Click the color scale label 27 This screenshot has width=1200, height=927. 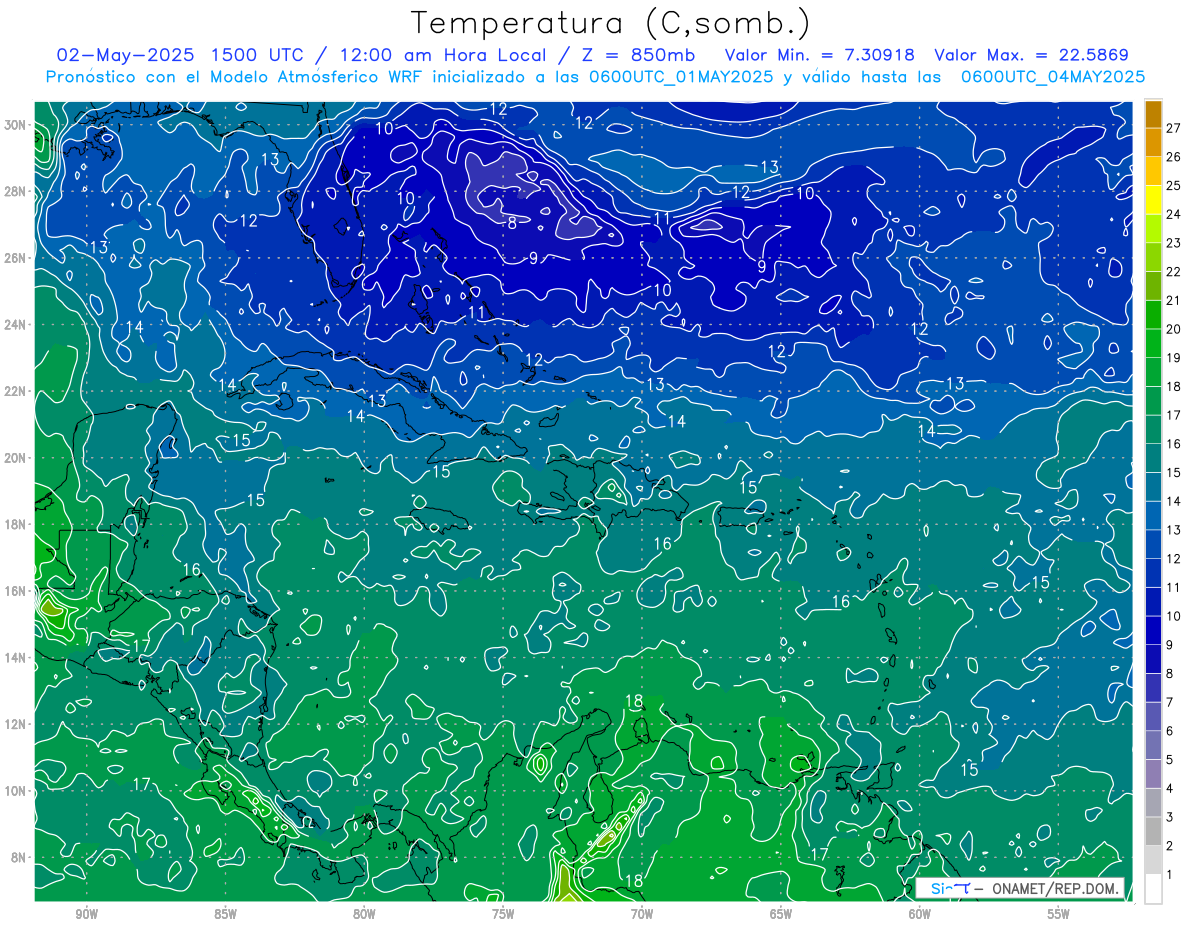pos(1174,128)
